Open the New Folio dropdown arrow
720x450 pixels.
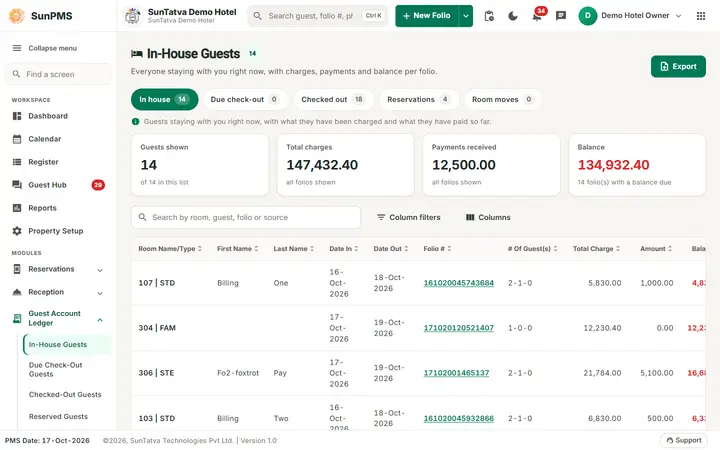(x=466, y=16)
